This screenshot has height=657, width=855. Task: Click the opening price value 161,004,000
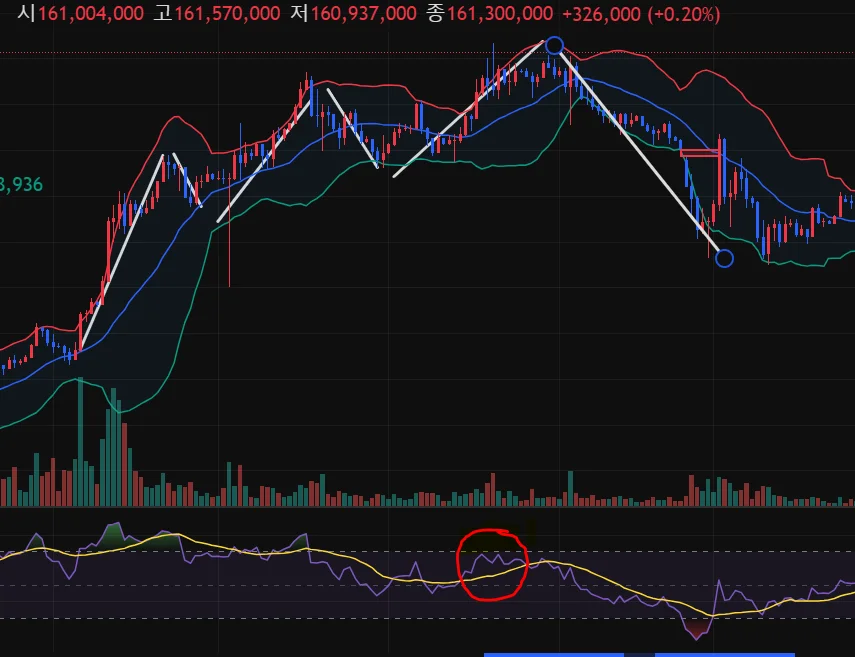[x=91, y=14]
